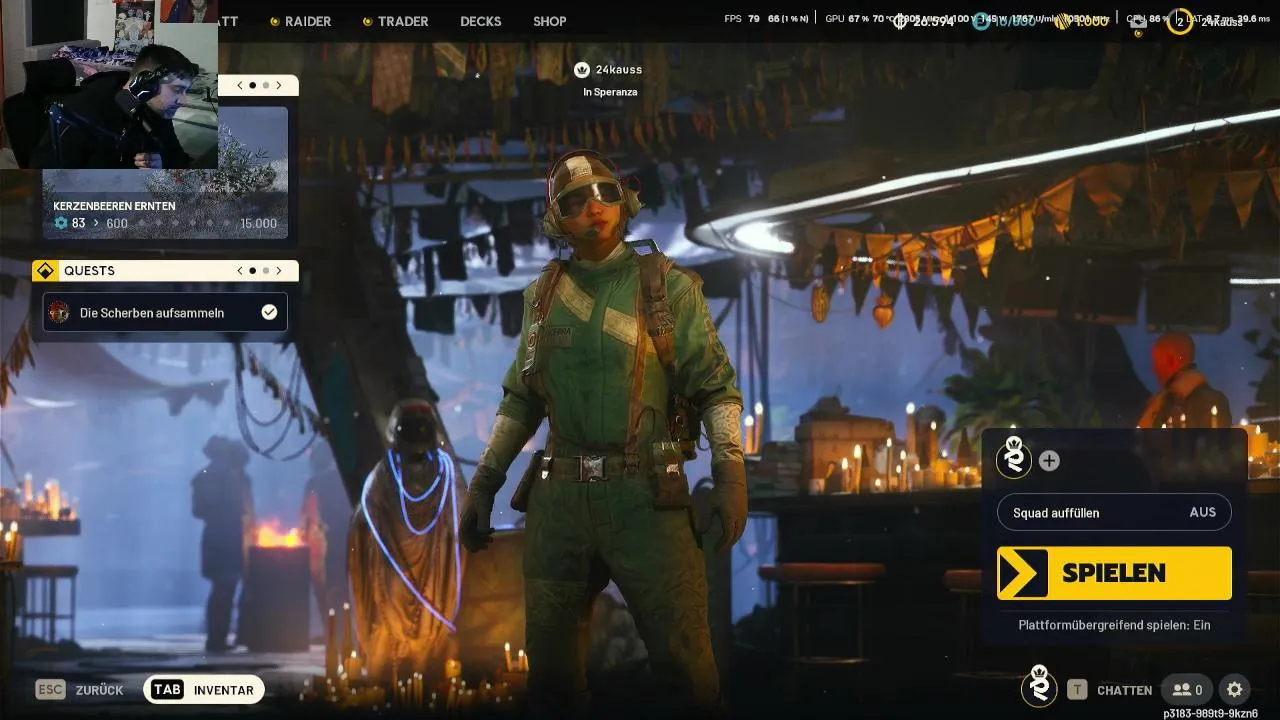Click the yellow striped currency icon
Viewport: 1280px width, 720px height.
[1063, 20]
